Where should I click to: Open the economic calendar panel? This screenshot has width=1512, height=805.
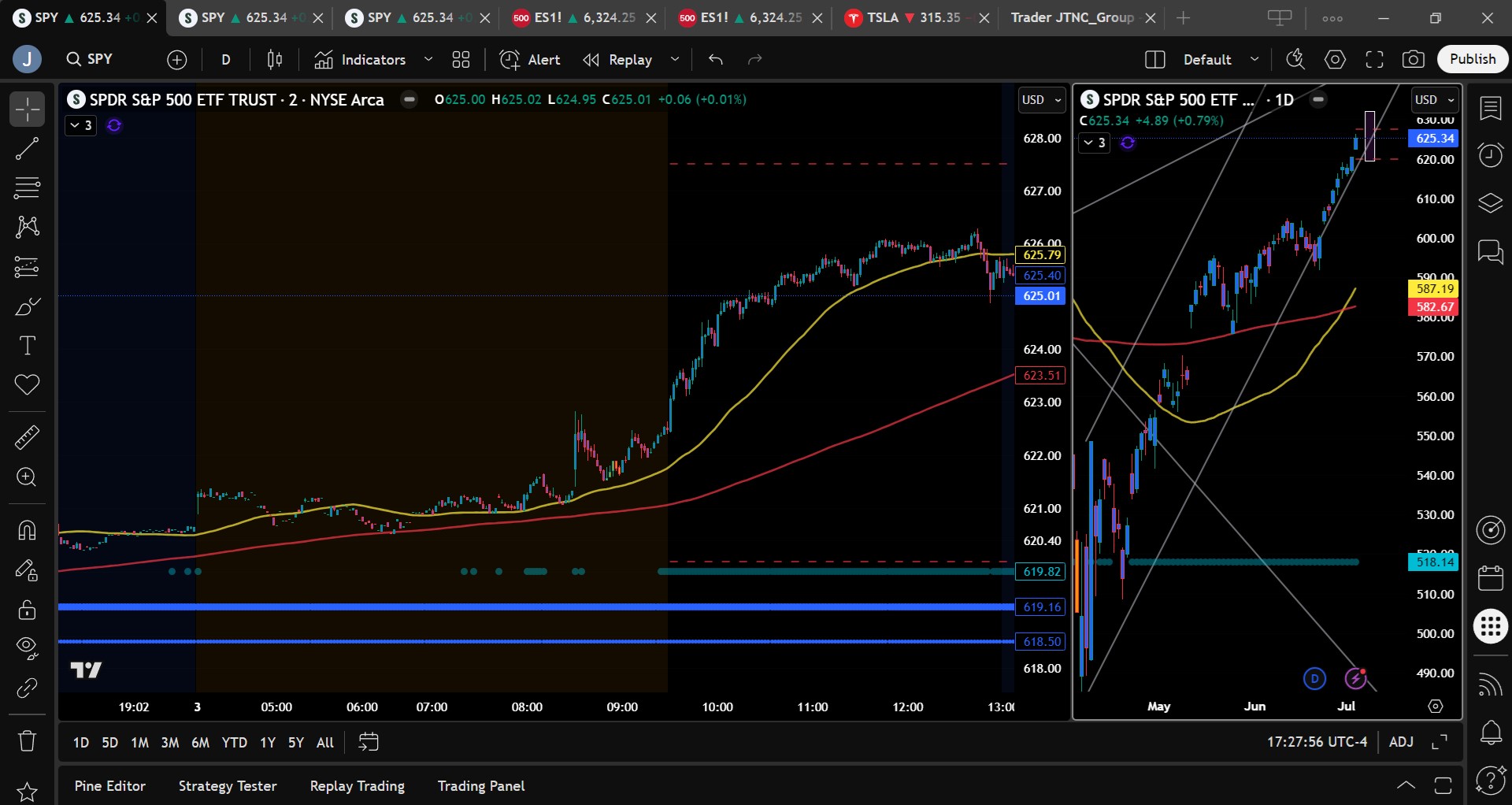[x=1490, y=577]
